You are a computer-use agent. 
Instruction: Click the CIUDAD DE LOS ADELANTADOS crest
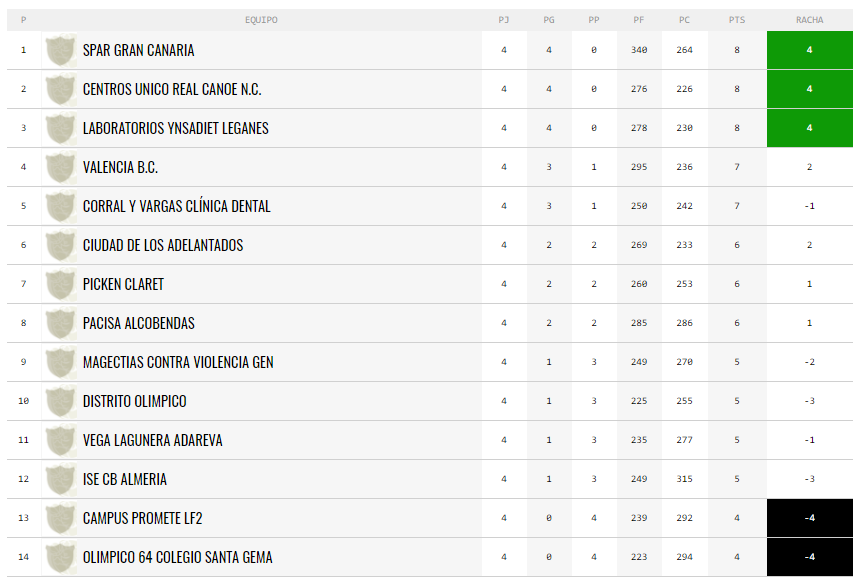coord(60,245)
